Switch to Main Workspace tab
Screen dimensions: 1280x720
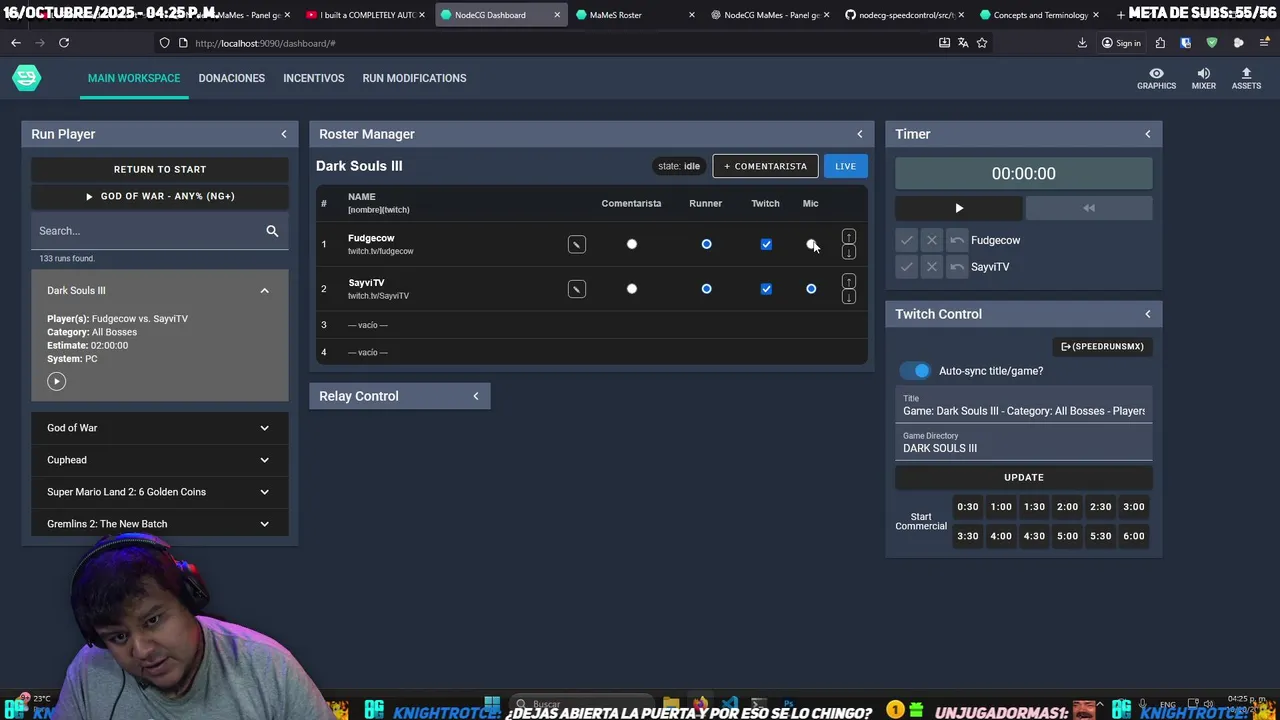(x=134, y=78)
